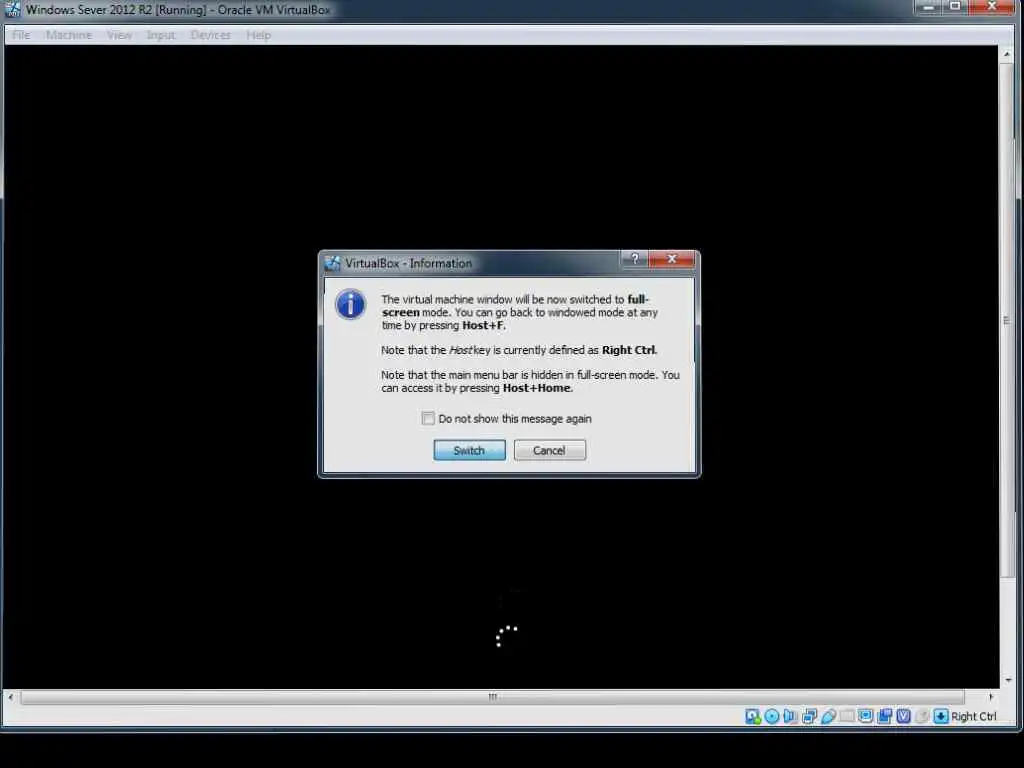Click the USB devices status icon
The height and width of the screenshot is (768, 1024).
tap(828, 716)
